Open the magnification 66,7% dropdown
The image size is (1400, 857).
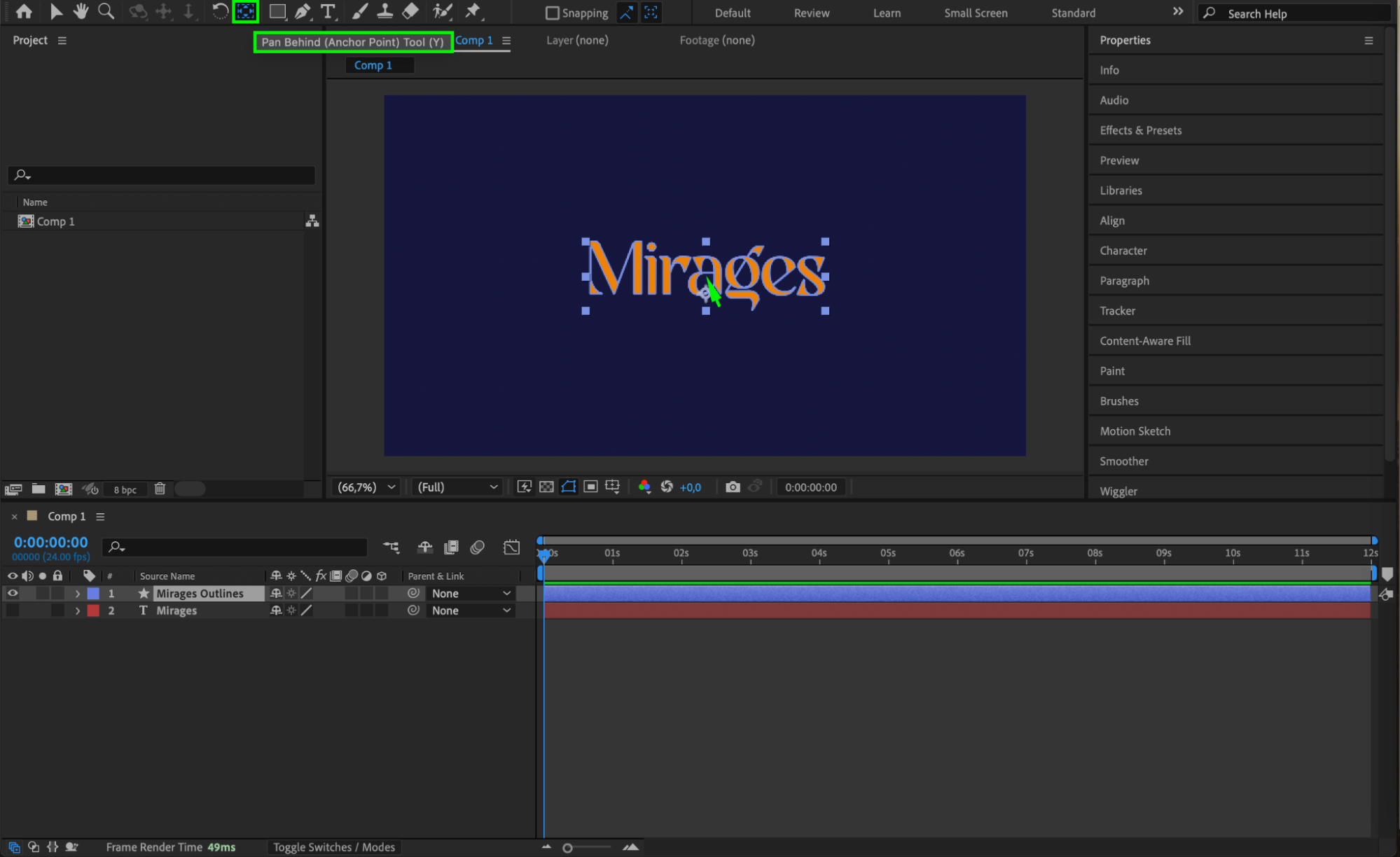pyautogui.click(x=366, y=487)
